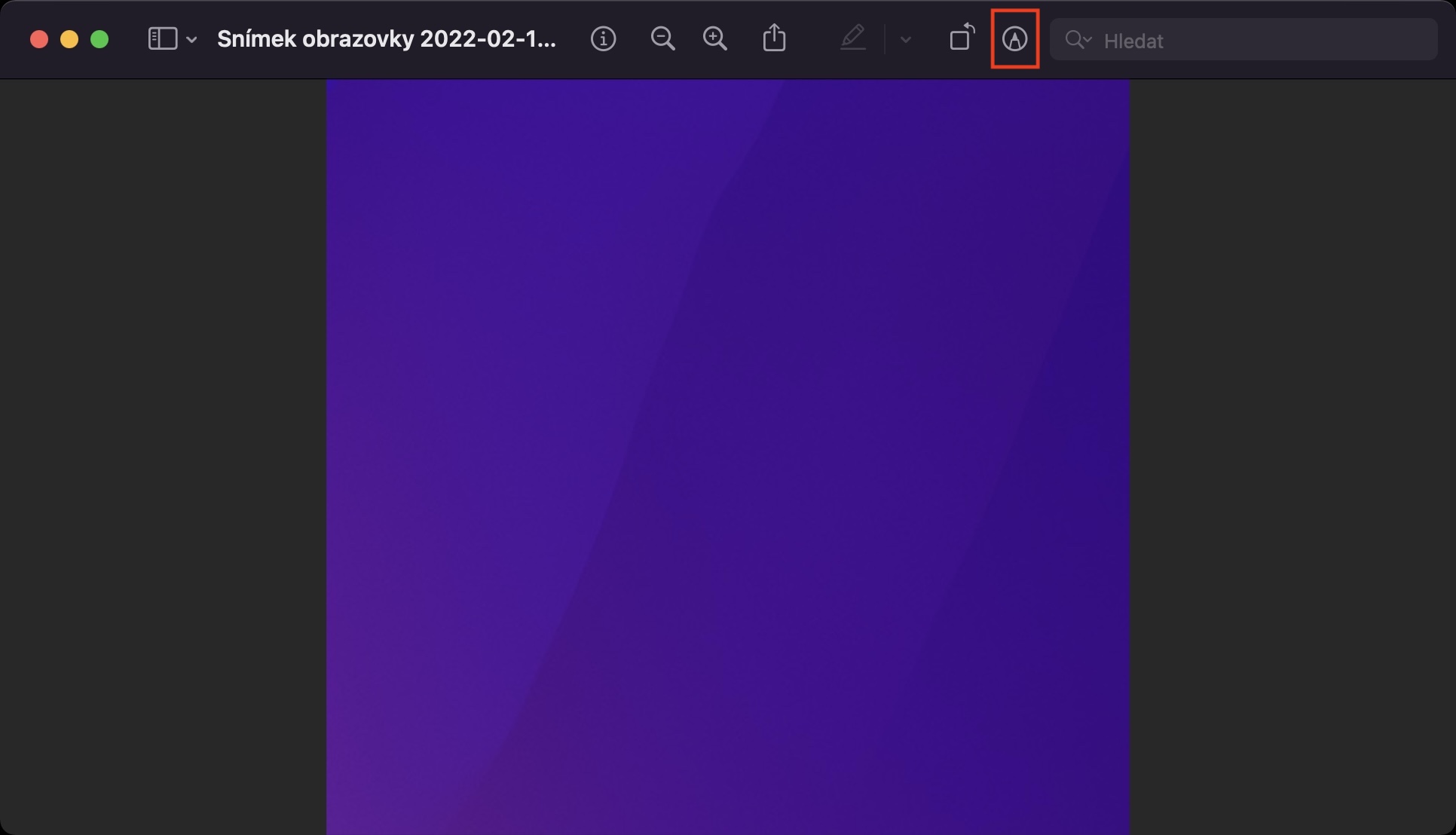The height and width of the screenshot is (835, 1456).
Task: Rotate the image left
Action: click(962, 38)
